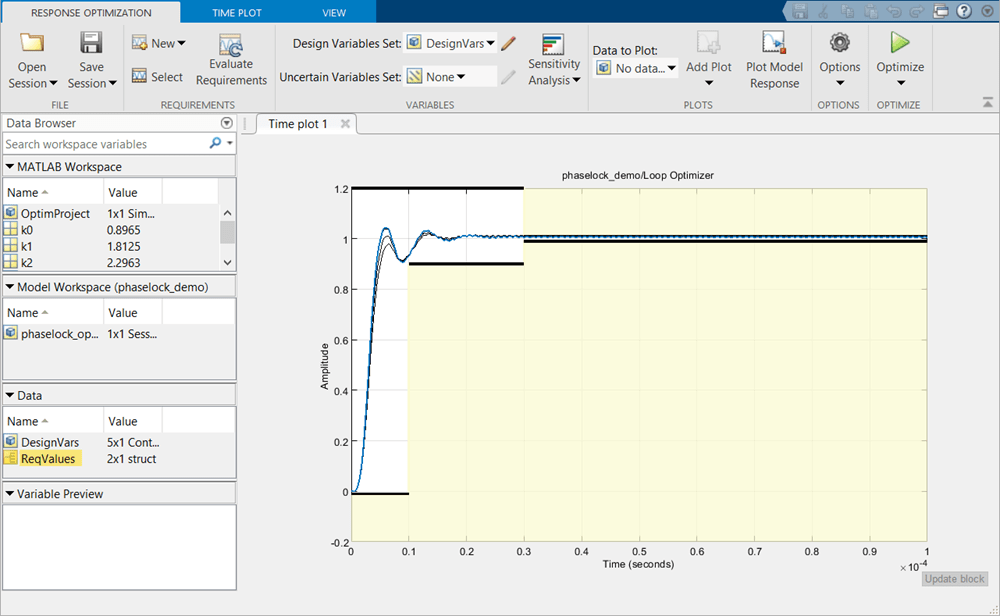The image size is (1000, 616).
Task: Open the Data Browser panel actions circle icon
Action: 226,123
